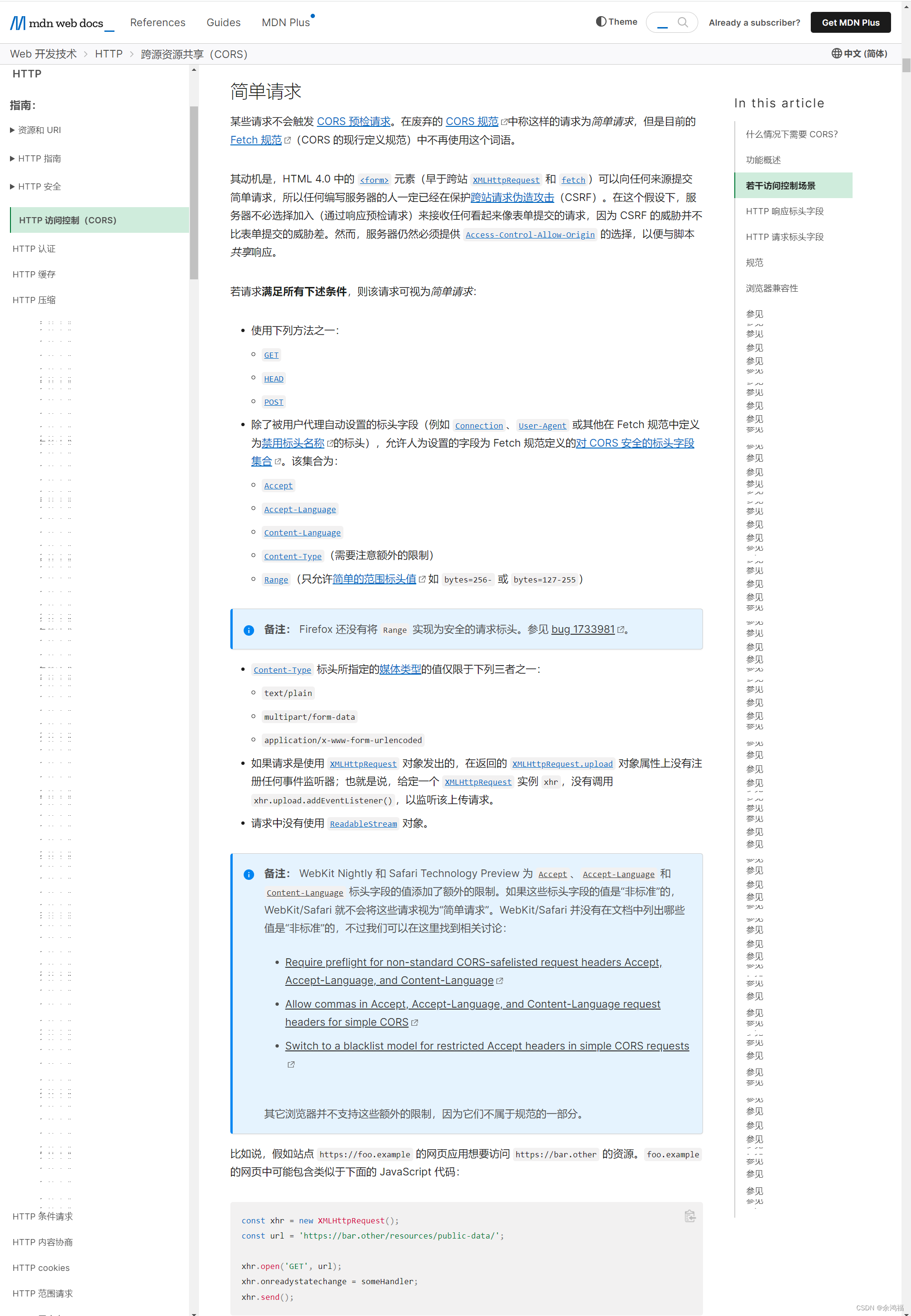This screenshot has height=1316, width=911.
Task: Open the POST method link
Action: click(x=274, y=402)
